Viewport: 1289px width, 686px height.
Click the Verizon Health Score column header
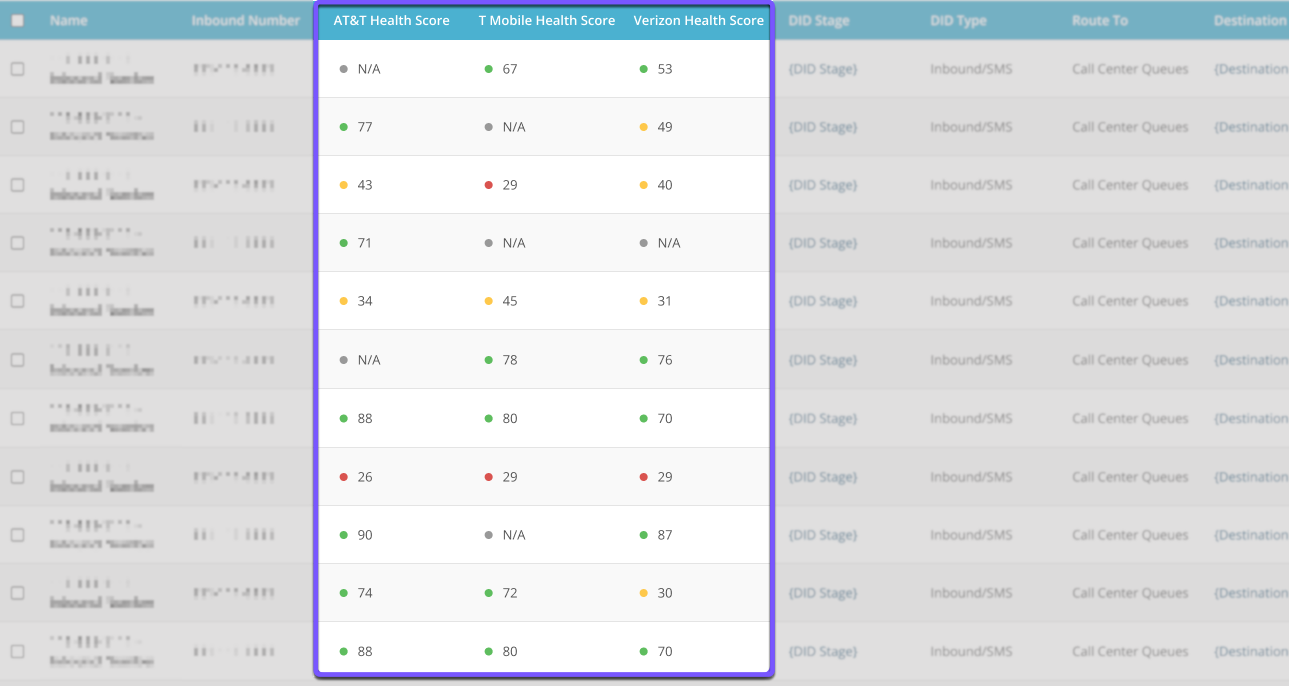pos(698,20)
